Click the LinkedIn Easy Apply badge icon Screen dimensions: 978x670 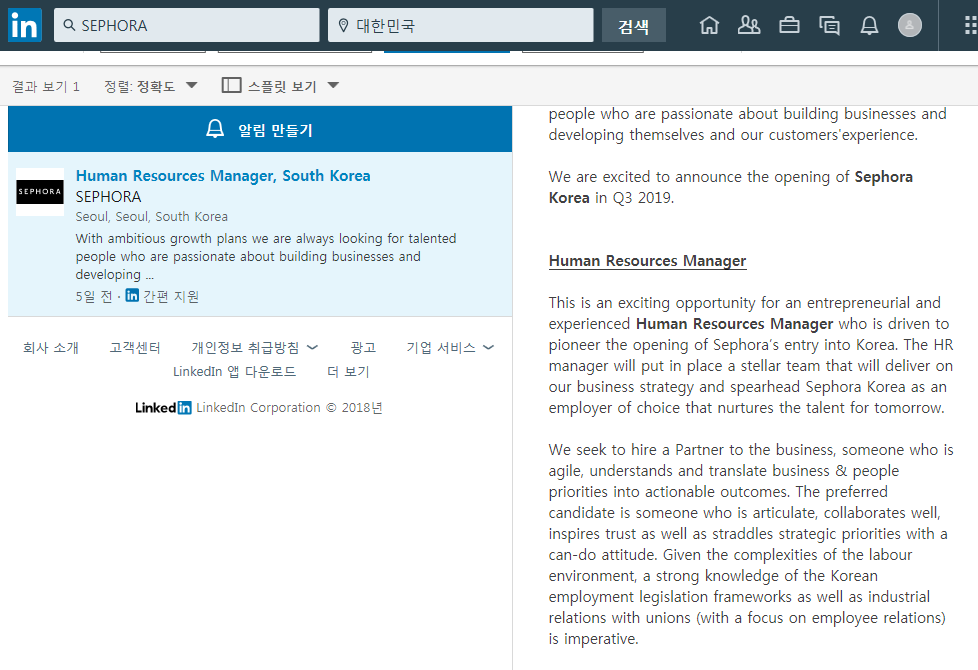(x=132, y=295)
